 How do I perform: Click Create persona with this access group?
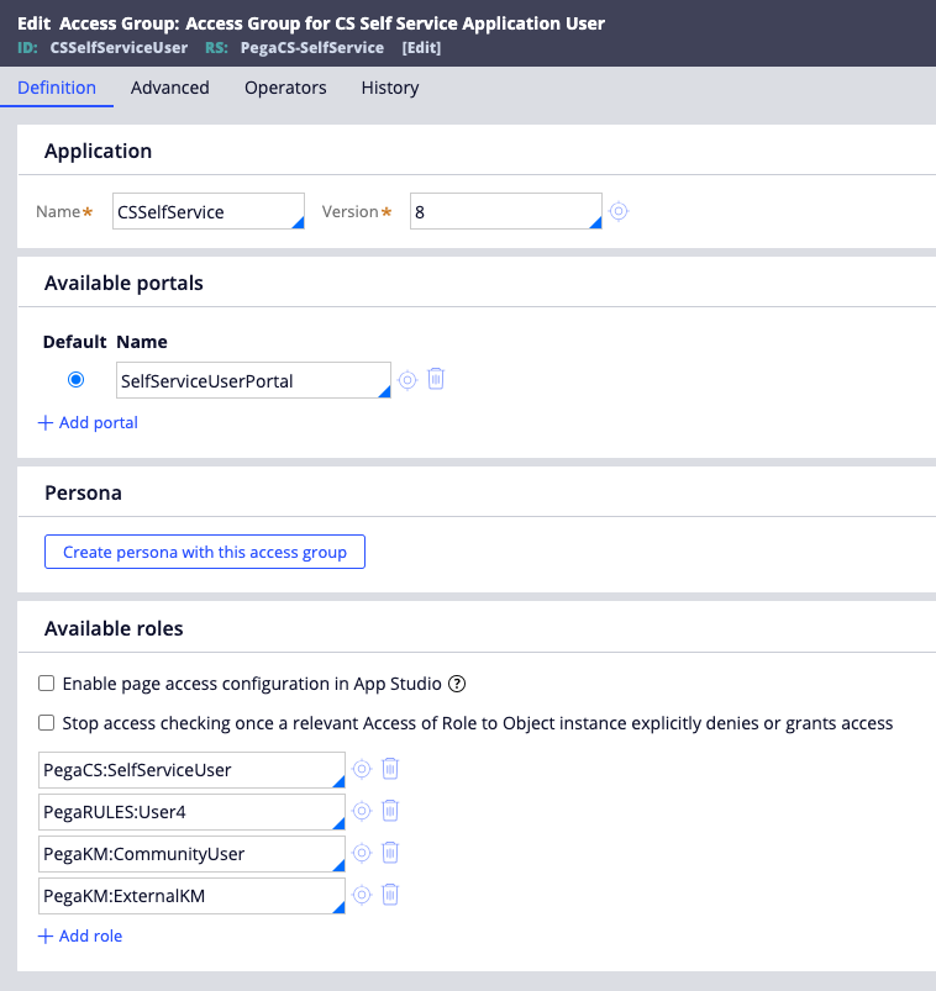(x=204, y=552)
